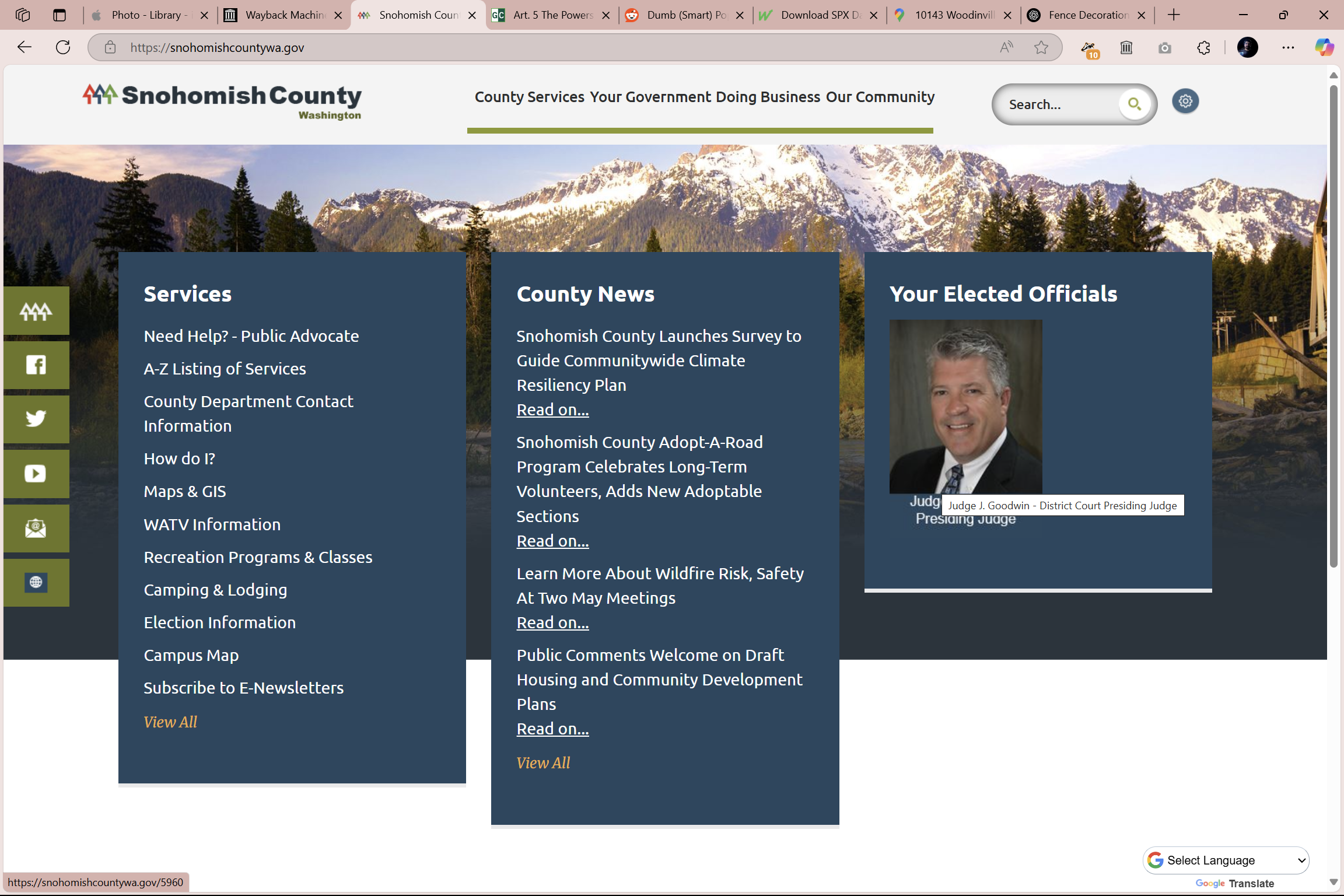Close the Wayback Machine tab
Viewport: 1344px width, 896px height.
click(x=338, y=15)
